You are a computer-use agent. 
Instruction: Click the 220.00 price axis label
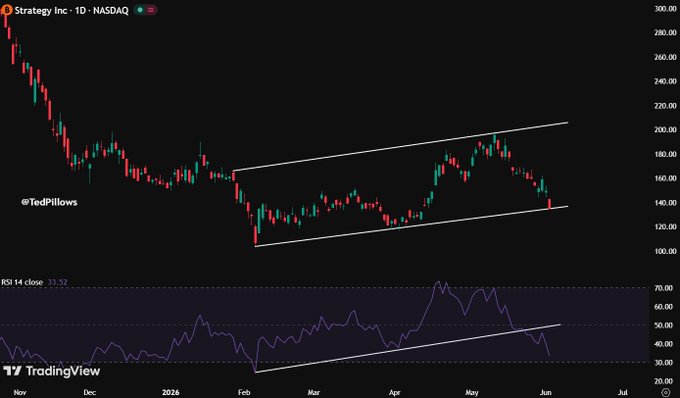(665, 106)
